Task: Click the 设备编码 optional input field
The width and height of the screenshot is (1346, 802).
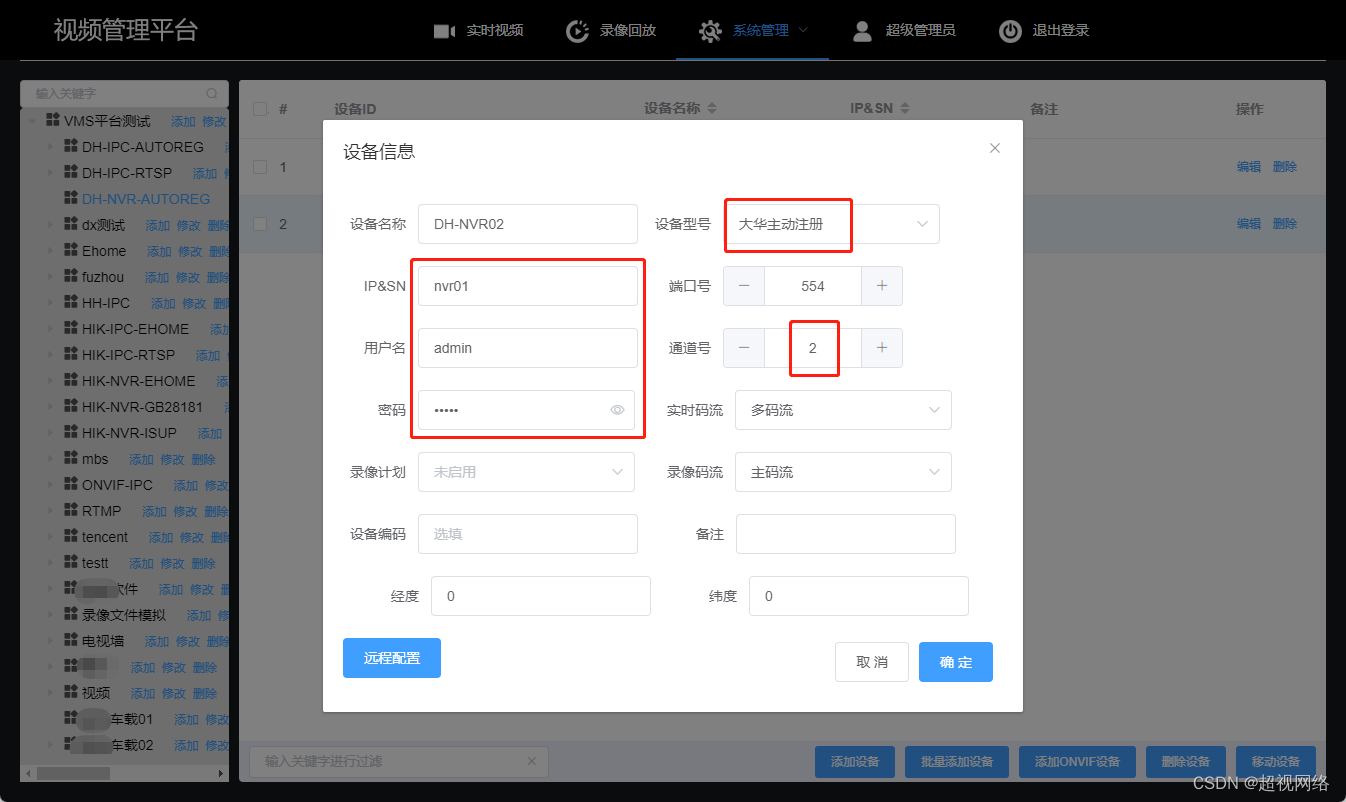Action: pos(528,534)
